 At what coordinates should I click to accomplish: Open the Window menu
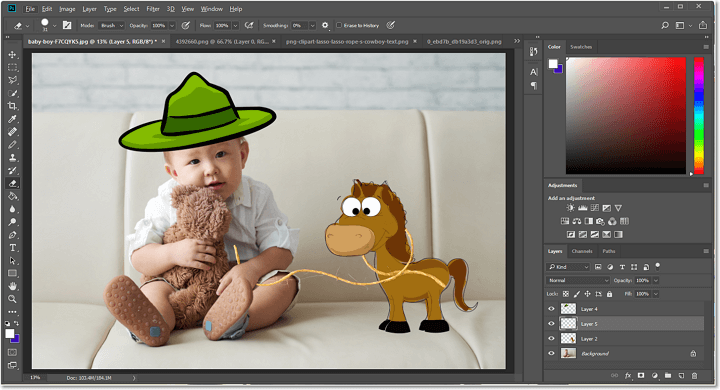212,9
